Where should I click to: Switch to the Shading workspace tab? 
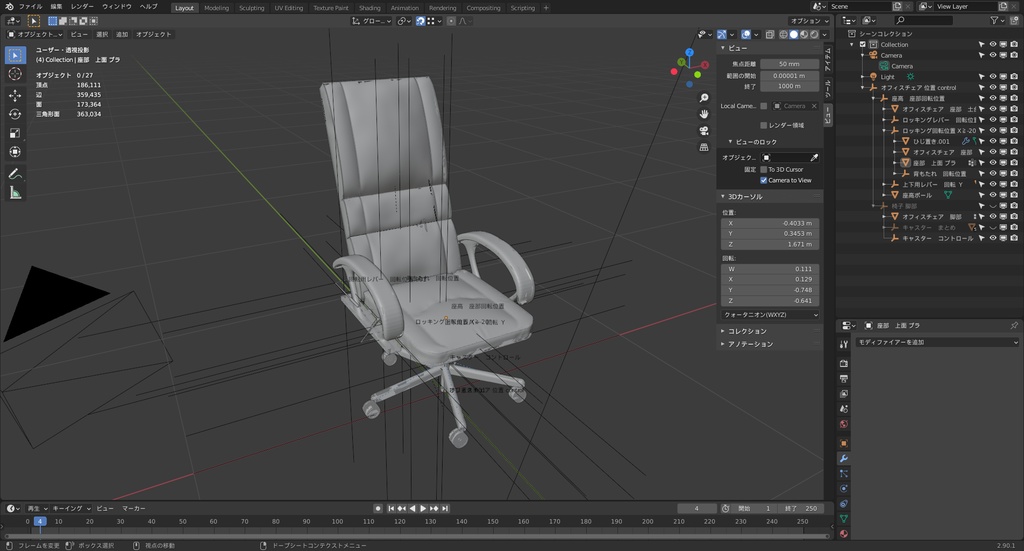click(x=370, y=8)
